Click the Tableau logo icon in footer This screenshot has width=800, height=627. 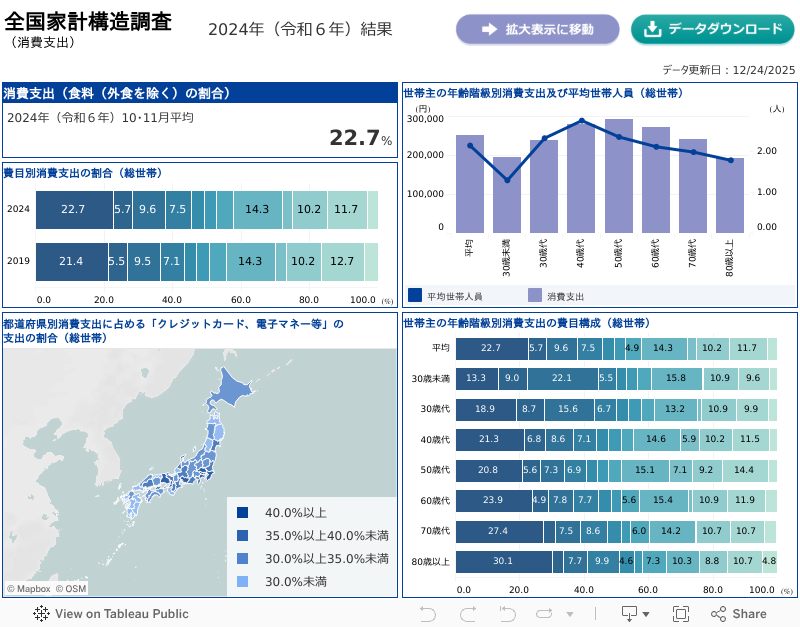[x=42, y=613]
